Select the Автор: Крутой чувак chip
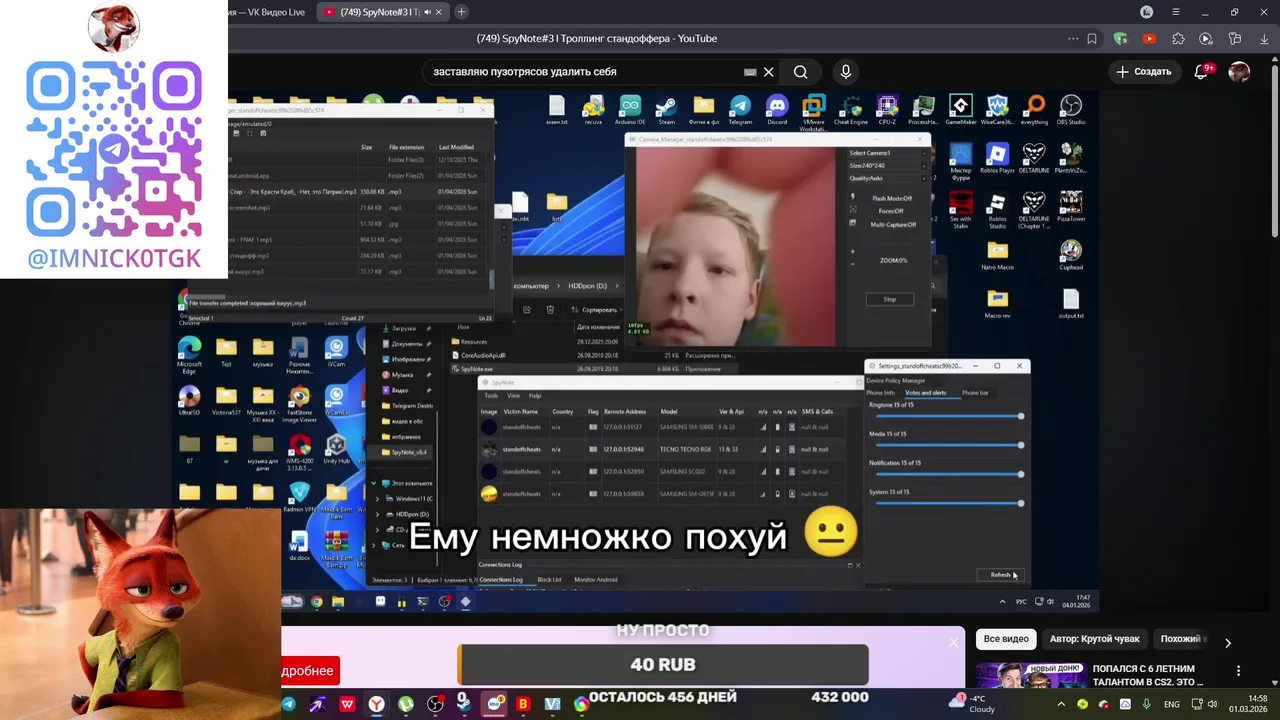 (x=1094, y=639)
